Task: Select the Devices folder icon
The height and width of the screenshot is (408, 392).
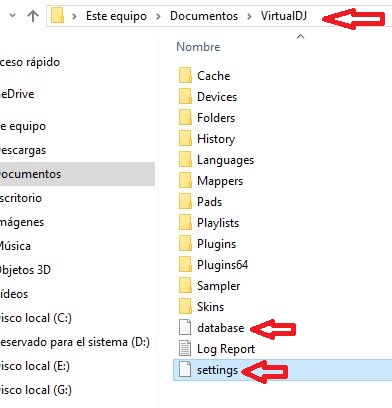Action: pyautogui.click(x=185, y=96)
